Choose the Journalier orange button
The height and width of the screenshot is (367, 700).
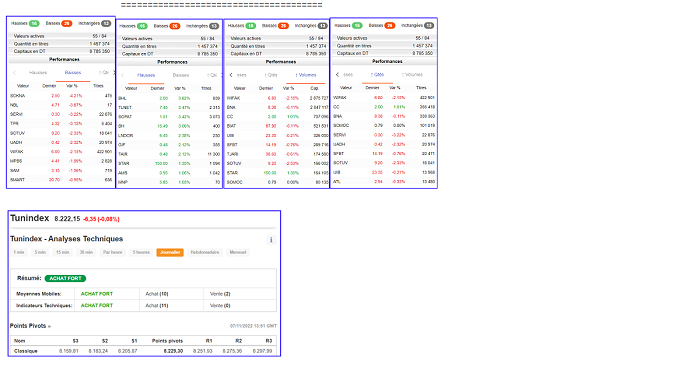[170, 252]
